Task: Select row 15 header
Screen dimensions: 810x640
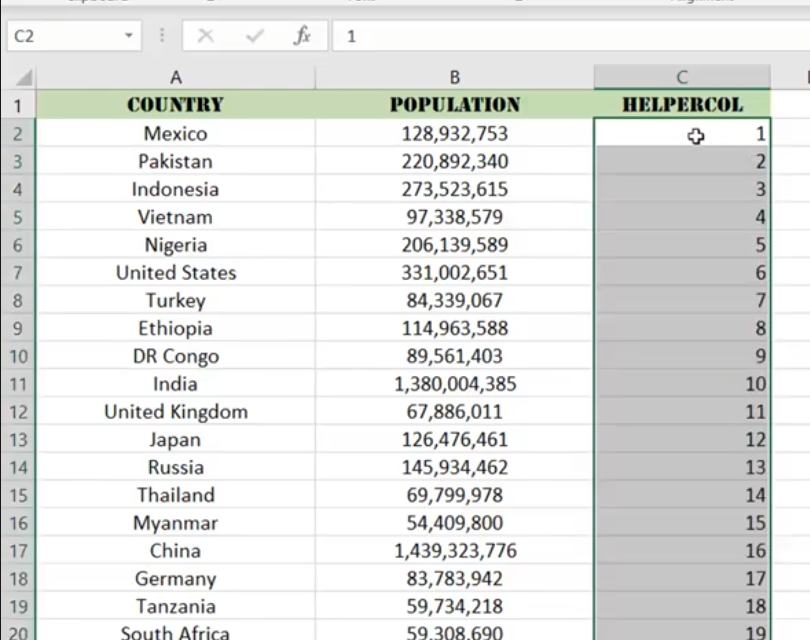Action: [x=18, y=495]
